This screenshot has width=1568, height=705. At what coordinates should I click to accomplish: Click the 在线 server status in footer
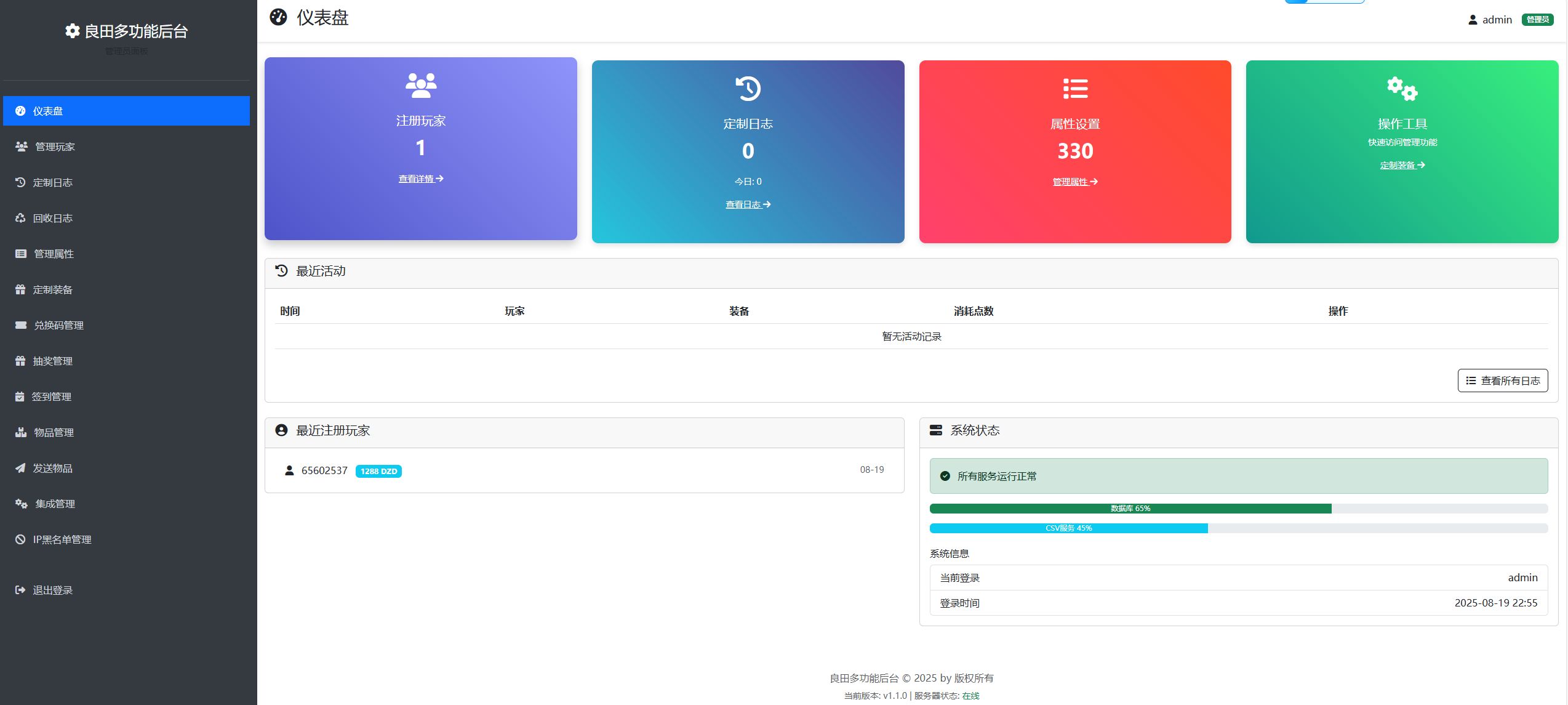point(970,696)
